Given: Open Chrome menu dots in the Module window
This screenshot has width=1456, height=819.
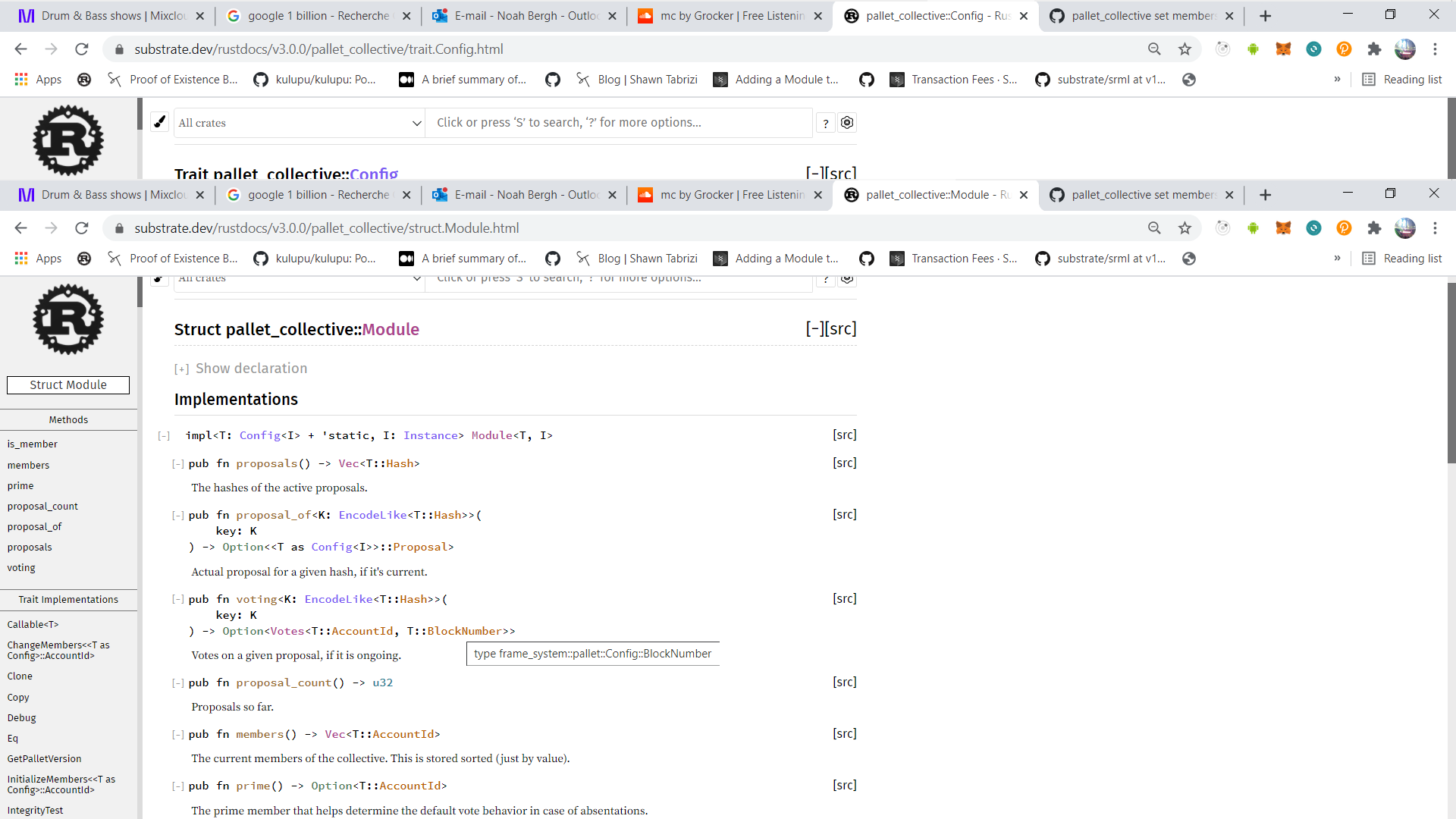Looking at the screenshot, I should (x=1435, y=228).
